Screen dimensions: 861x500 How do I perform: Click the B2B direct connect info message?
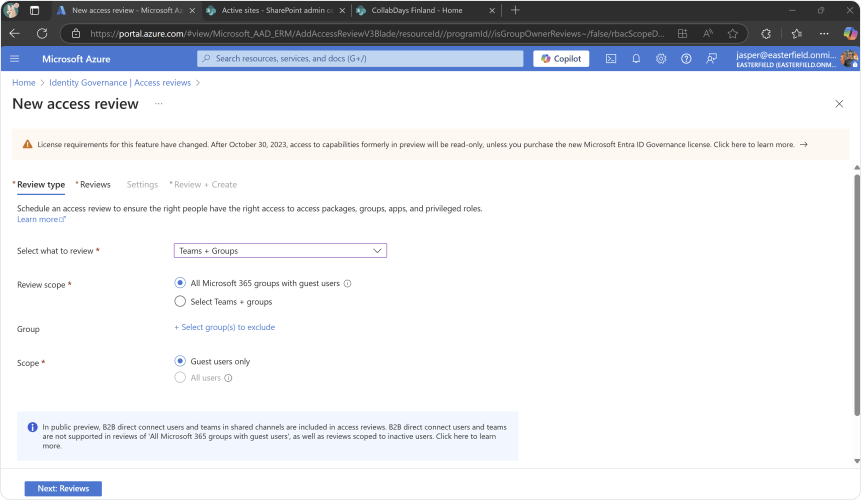[x=267, y=436]
